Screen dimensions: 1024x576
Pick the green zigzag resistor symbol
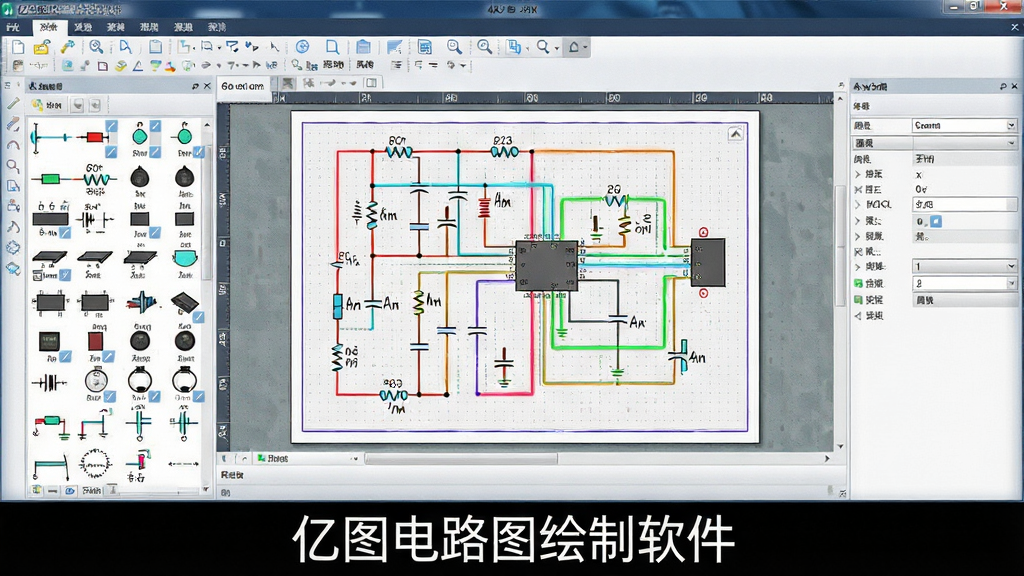click(97, 178)
